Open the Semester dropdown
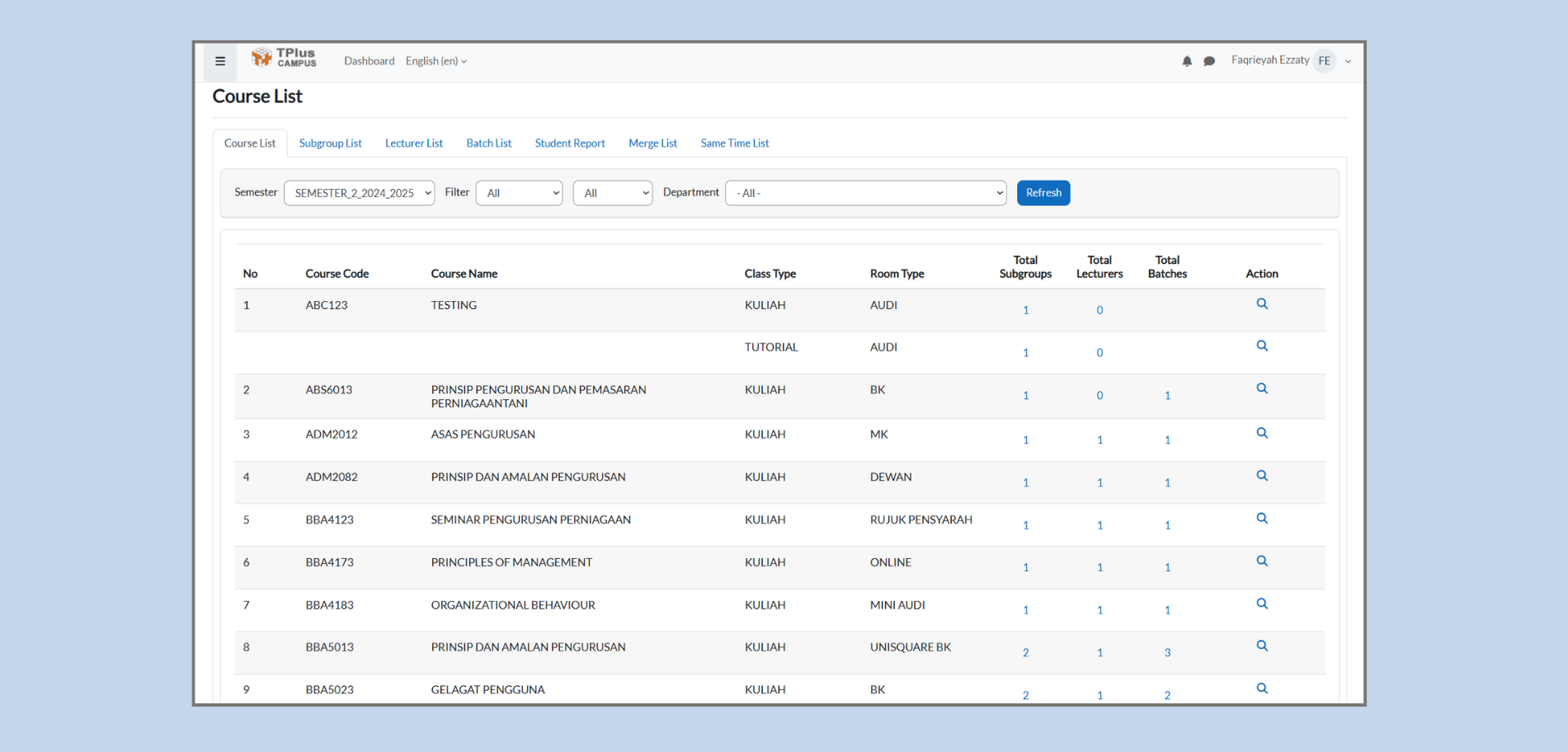The width and height of the screenshot is (1568, 752). (x=359, y=193)
